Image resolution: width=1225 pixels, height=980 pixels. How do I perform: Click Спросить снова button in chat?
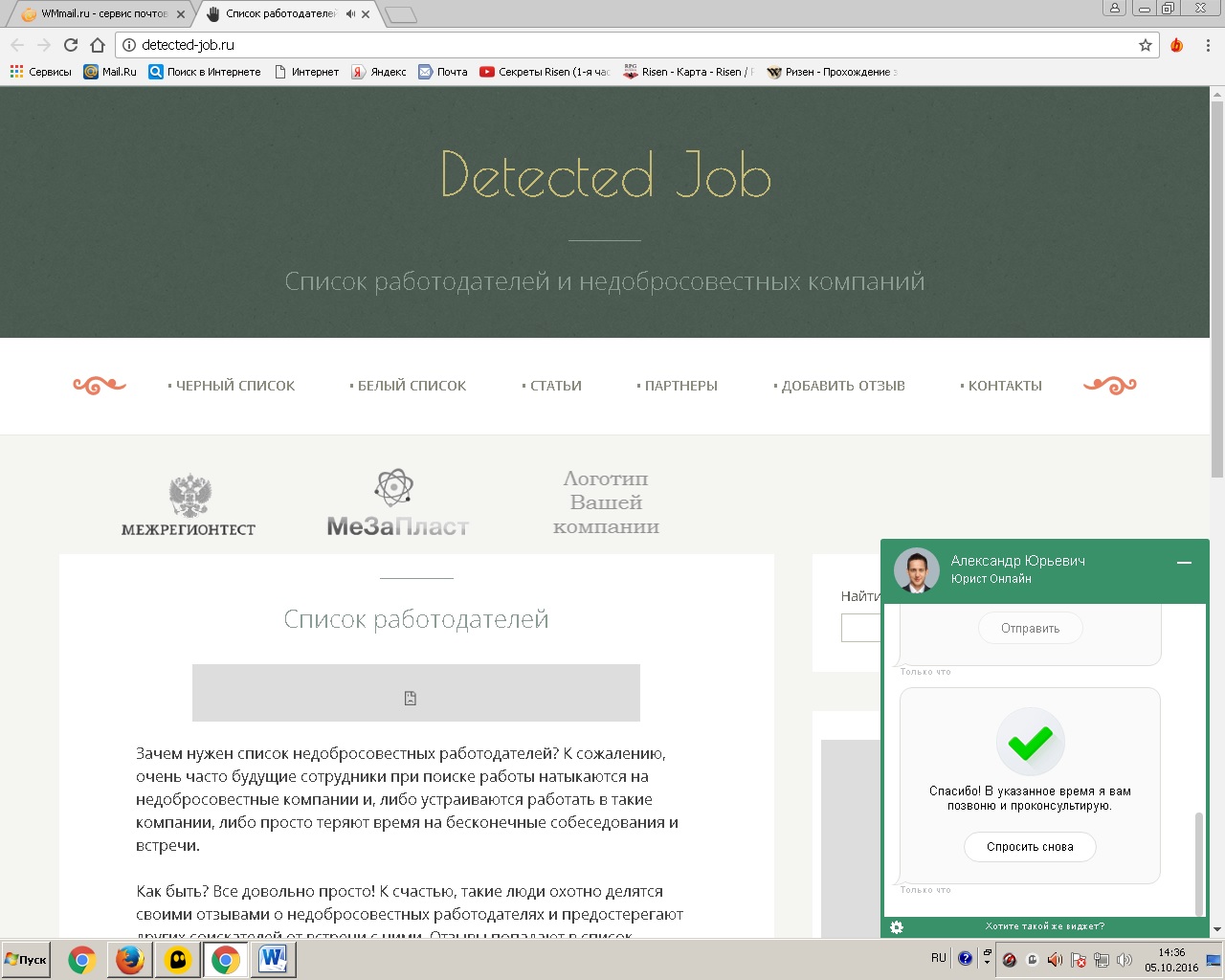point(1030,847)
